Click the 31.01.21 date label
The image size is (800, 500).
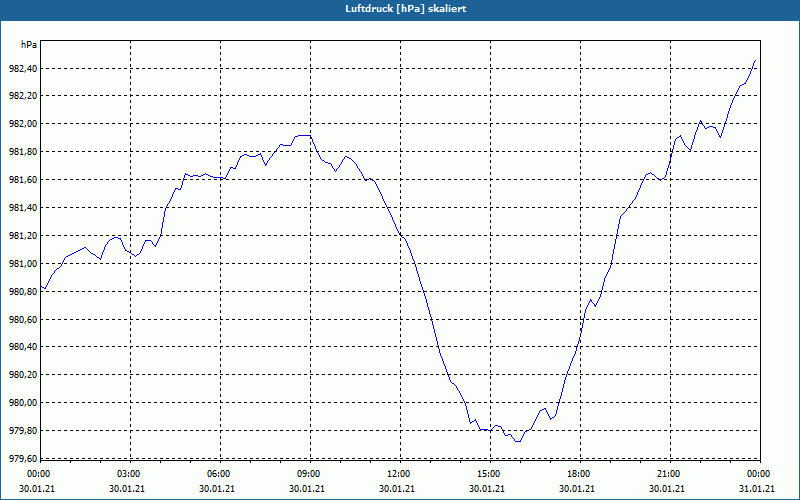tap(757, 489)
